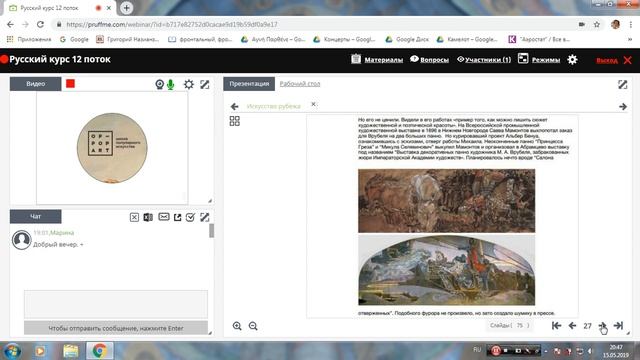640x360 pixels.
Task: Open the Google bookmark
Action: tap(74, 39)
